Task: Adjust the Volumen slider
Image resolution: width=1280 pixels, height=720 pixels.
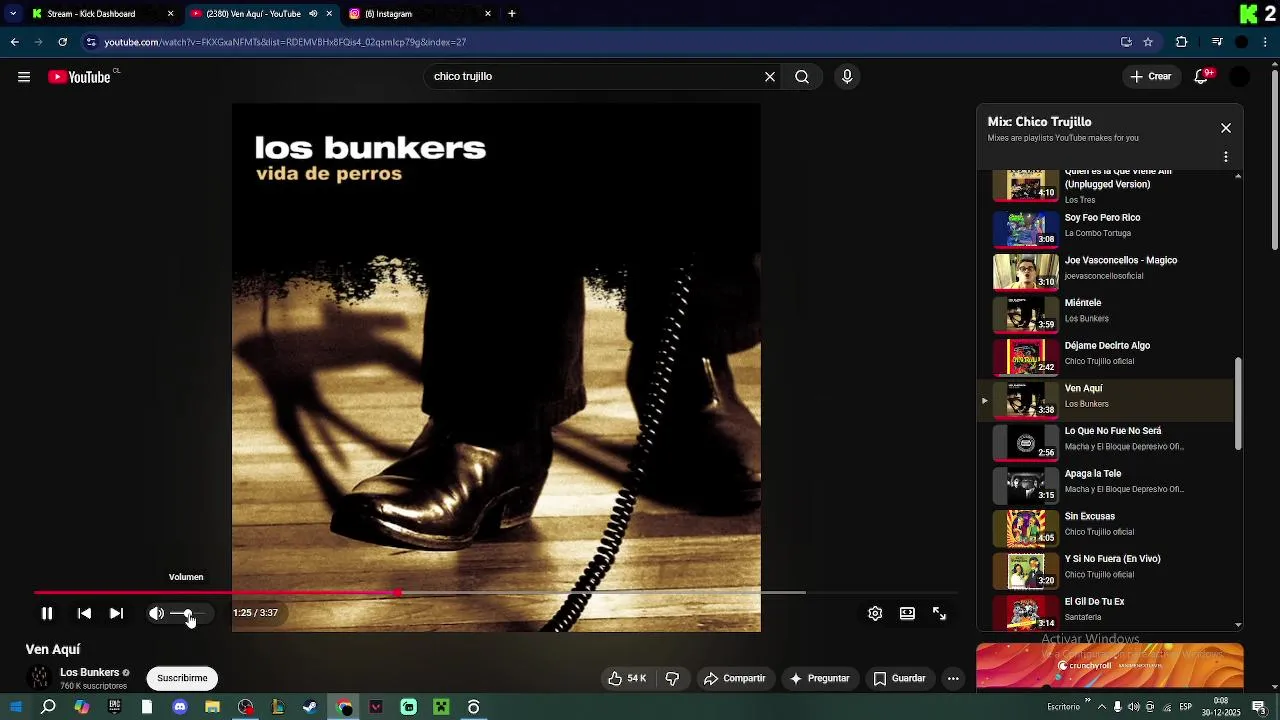Action: [188, 613]
